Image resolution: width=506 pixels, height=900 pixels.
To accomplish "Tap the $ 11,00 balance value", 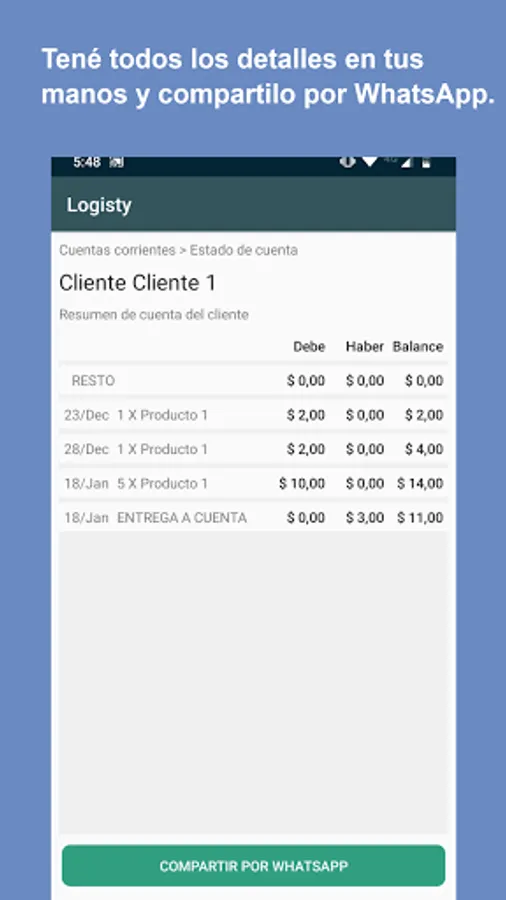I will coord(420,518).
